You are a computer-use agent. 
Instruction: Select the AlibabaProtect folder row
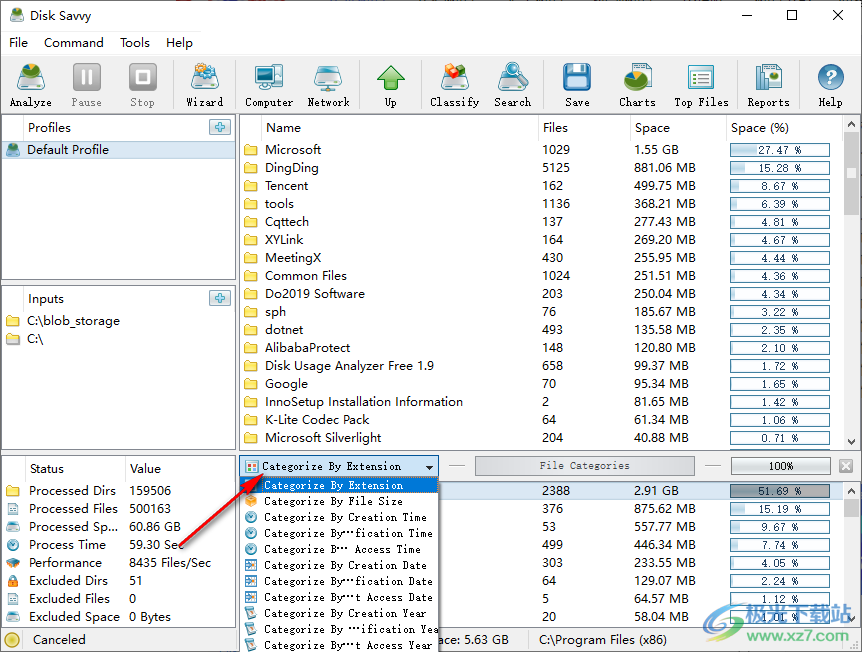pyautogui.click(x=541, y=347)
